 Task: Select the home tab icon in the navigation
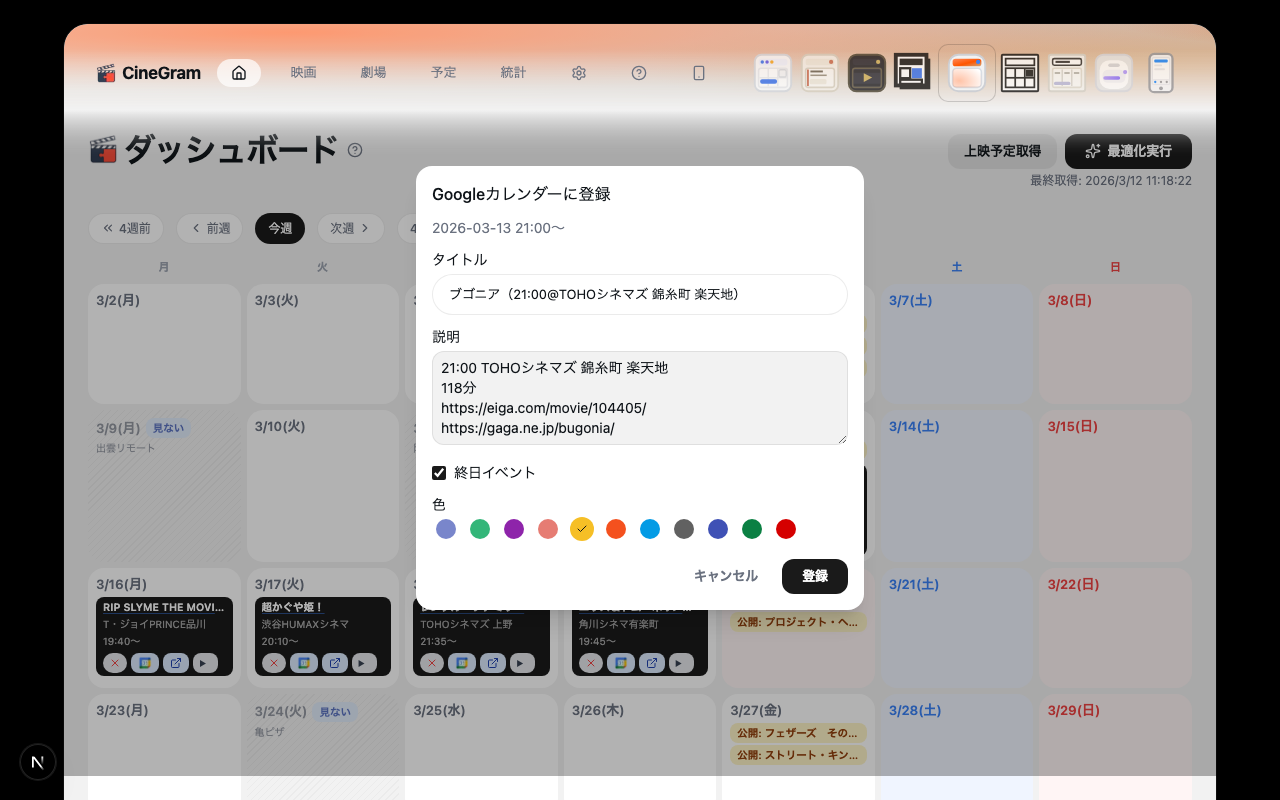(238, 72)
